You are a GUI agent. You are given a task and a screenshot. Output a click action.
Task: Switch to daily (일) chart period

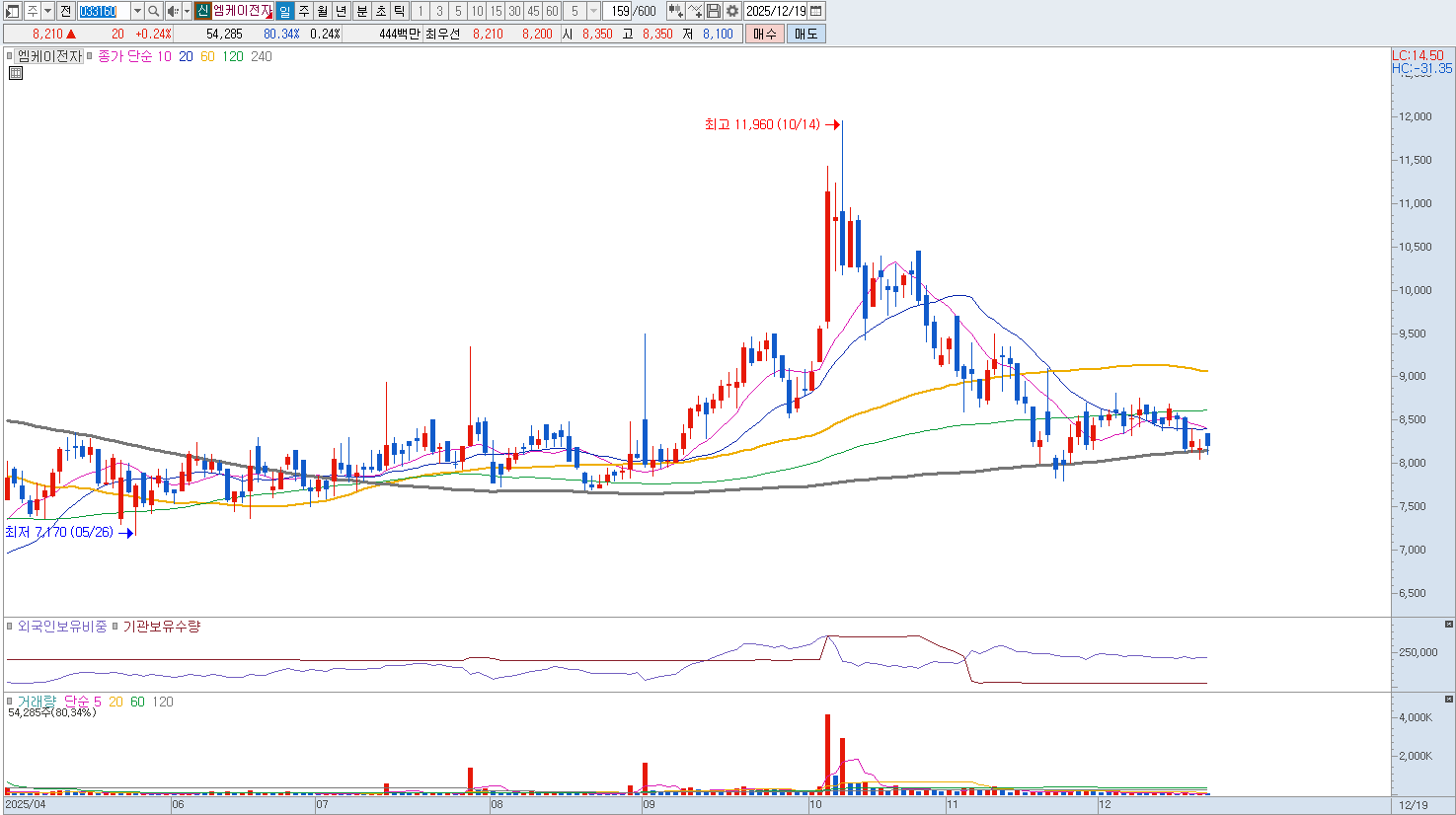coord(284,11)
